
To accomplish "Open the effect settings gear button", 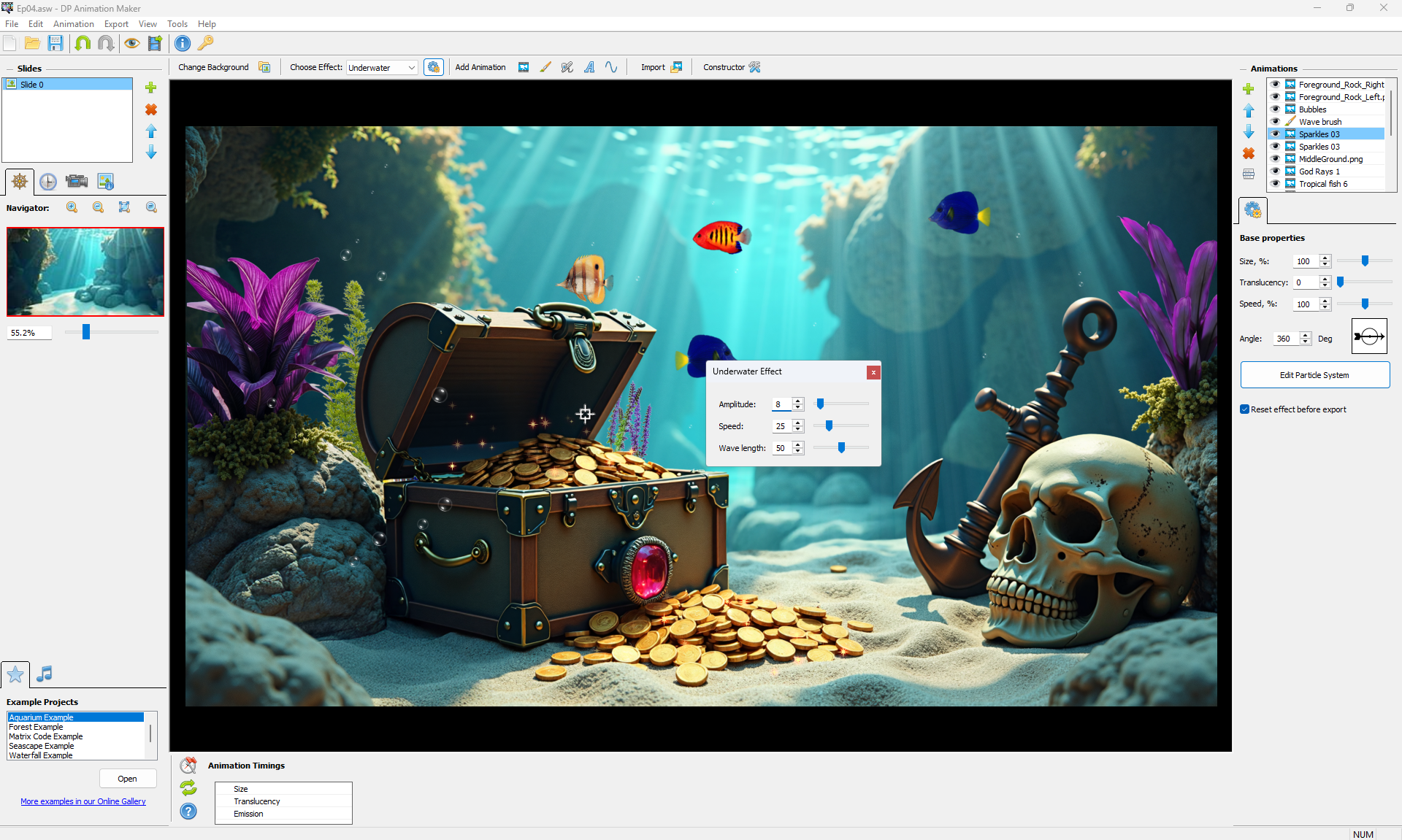I will click(x=434, y=67).
